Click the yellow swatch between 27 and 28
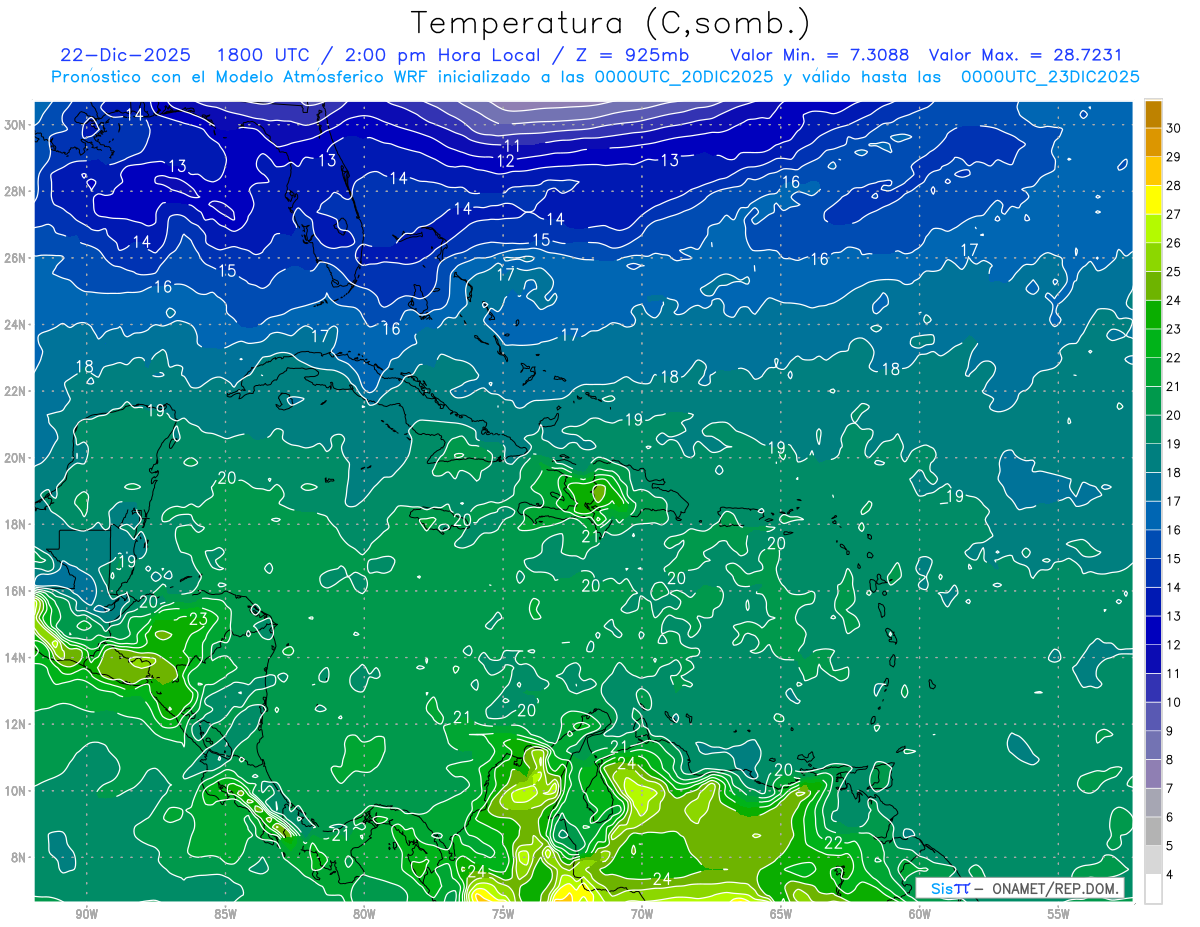 click(x=1153, y=200)
